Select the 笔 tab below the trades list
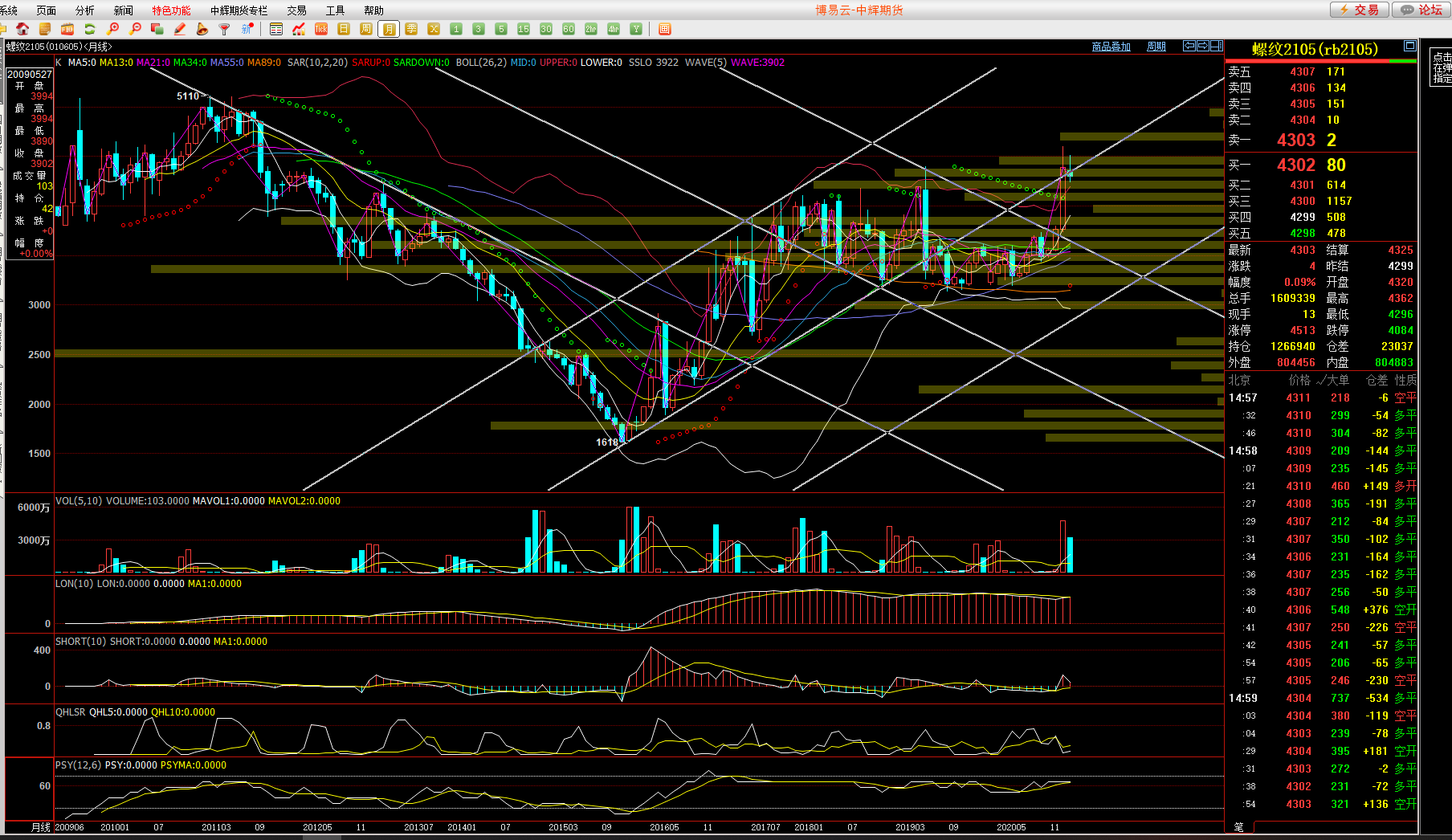Image resolution: width=1452 pixels, height=840 pixels. click(1238, 826)
